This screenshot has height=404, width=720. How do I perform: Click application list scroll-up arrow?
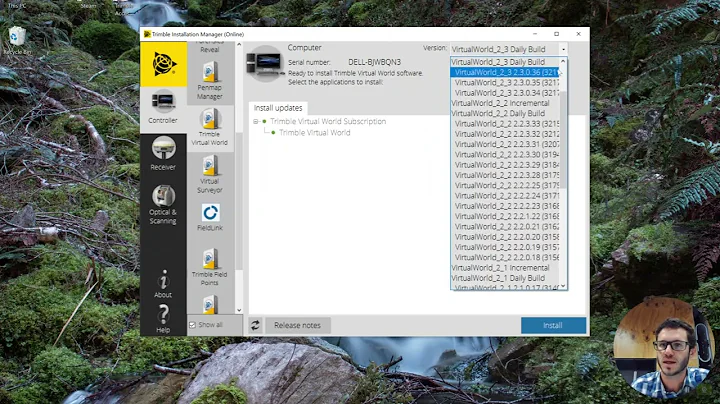coord(239,45)
